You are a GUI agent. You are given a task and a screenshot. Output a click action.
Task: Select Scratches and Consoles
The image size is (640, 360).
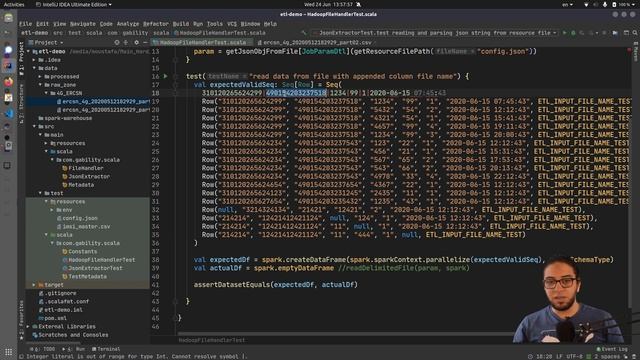point(70,335)
